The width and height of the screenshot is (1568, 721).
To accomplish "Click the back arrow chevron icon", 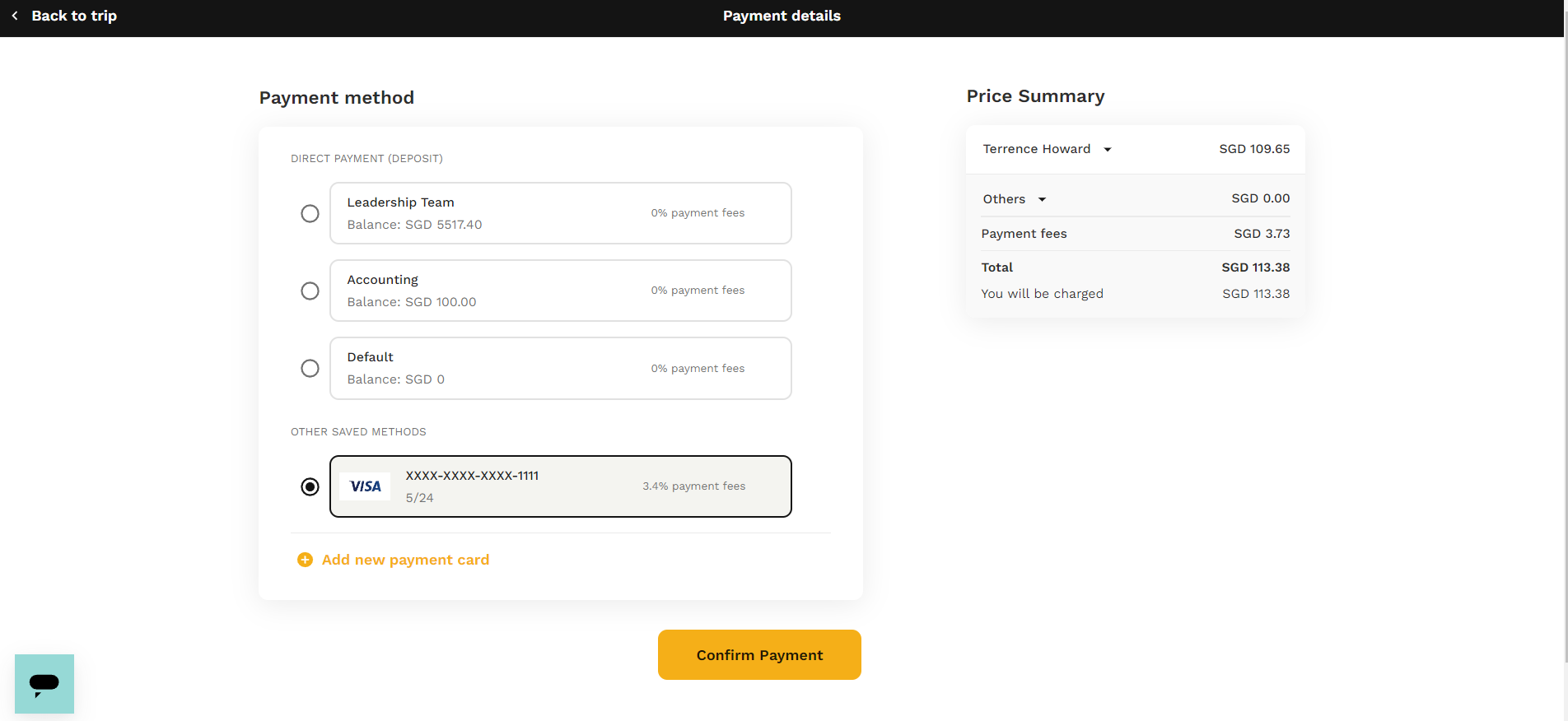I will click(x=15, y=16).
